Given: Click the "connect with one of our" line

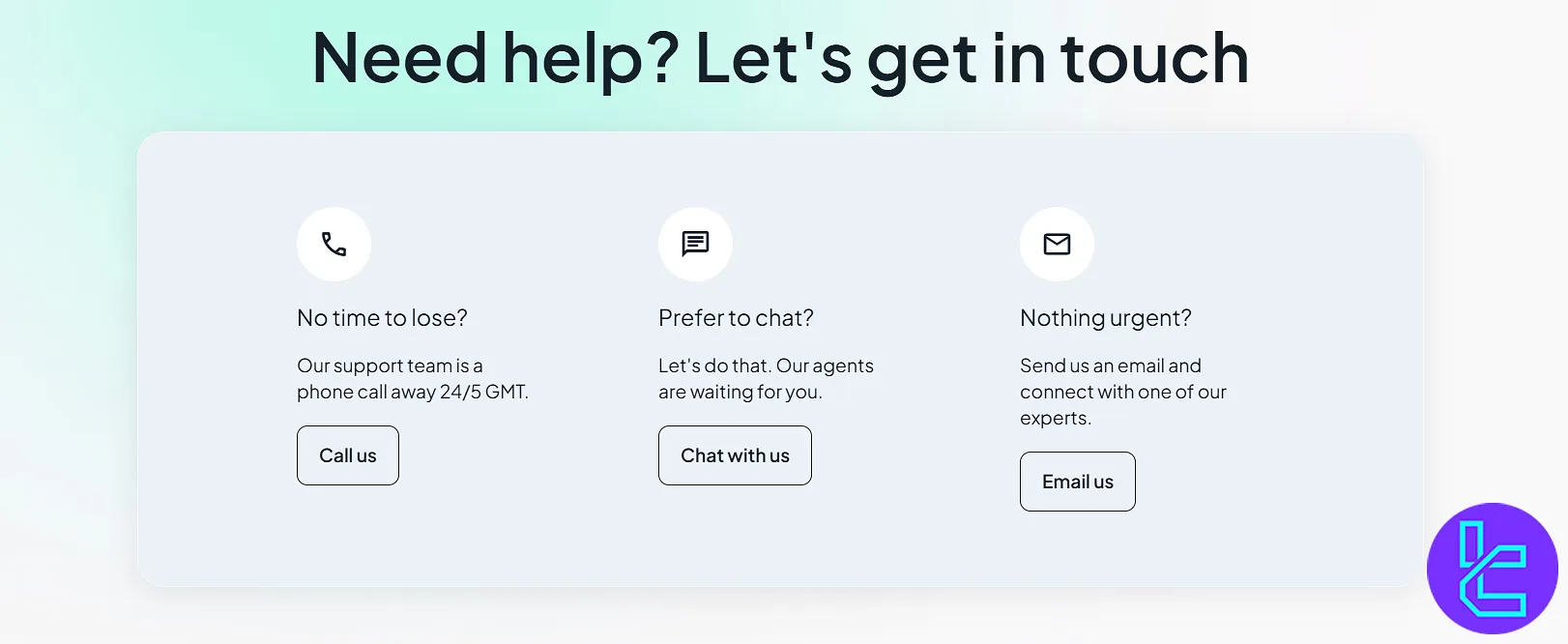Looking at the screenshot, I should coord(1122,392).
